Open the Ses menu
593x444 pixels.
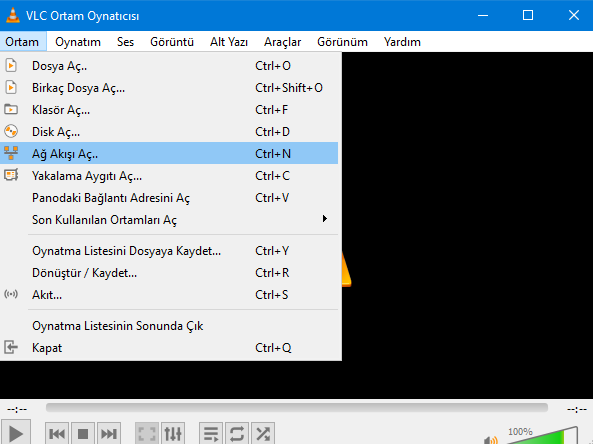pyautogui.click(x=125, y=42)
